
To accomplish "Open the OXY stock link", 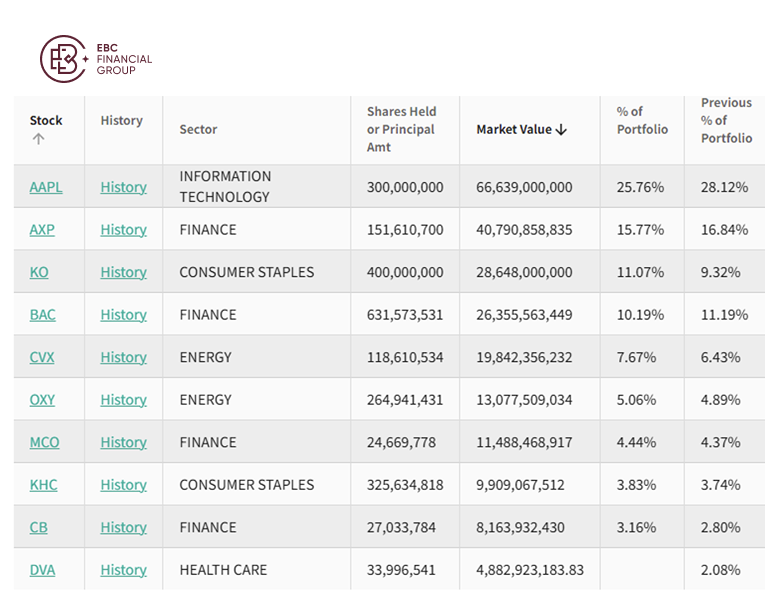I will (42, 400).
